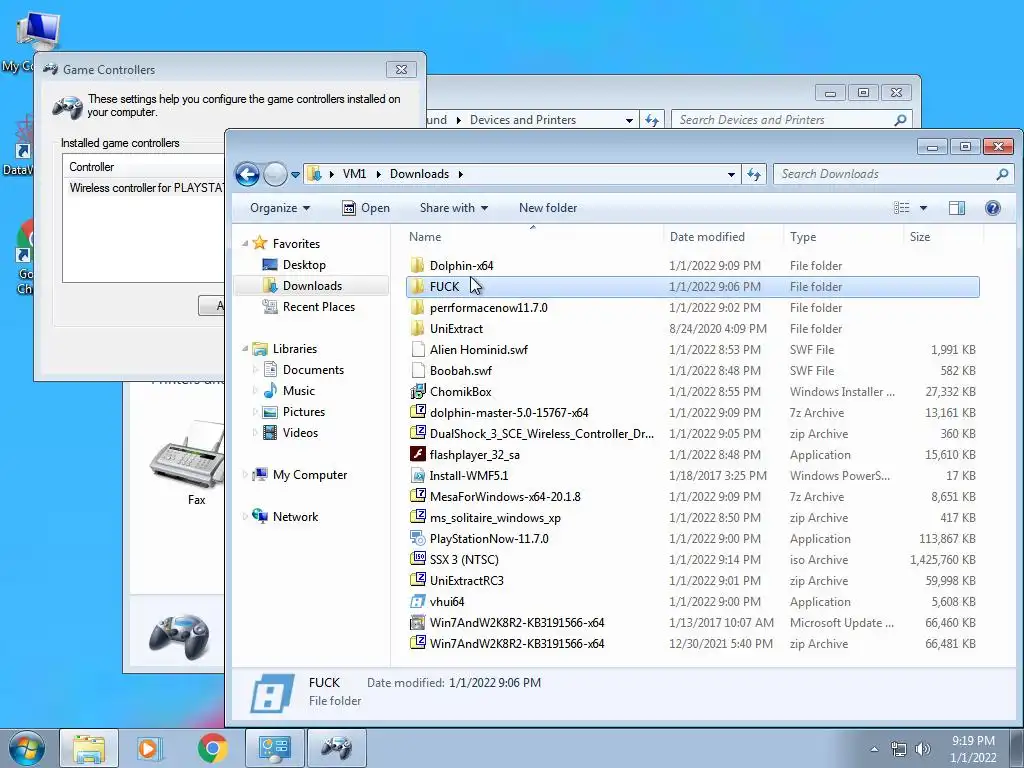
Task: Switch to Game Controllers taskbar button
Action: pos(336,748)
